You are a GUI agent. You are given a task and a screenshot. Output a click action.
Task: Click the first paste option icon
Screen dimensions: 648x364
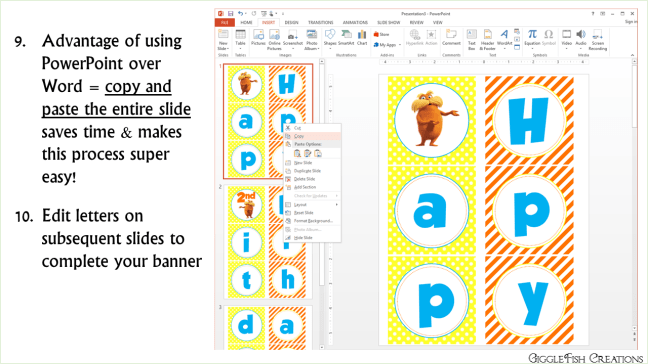click(297, 154)
